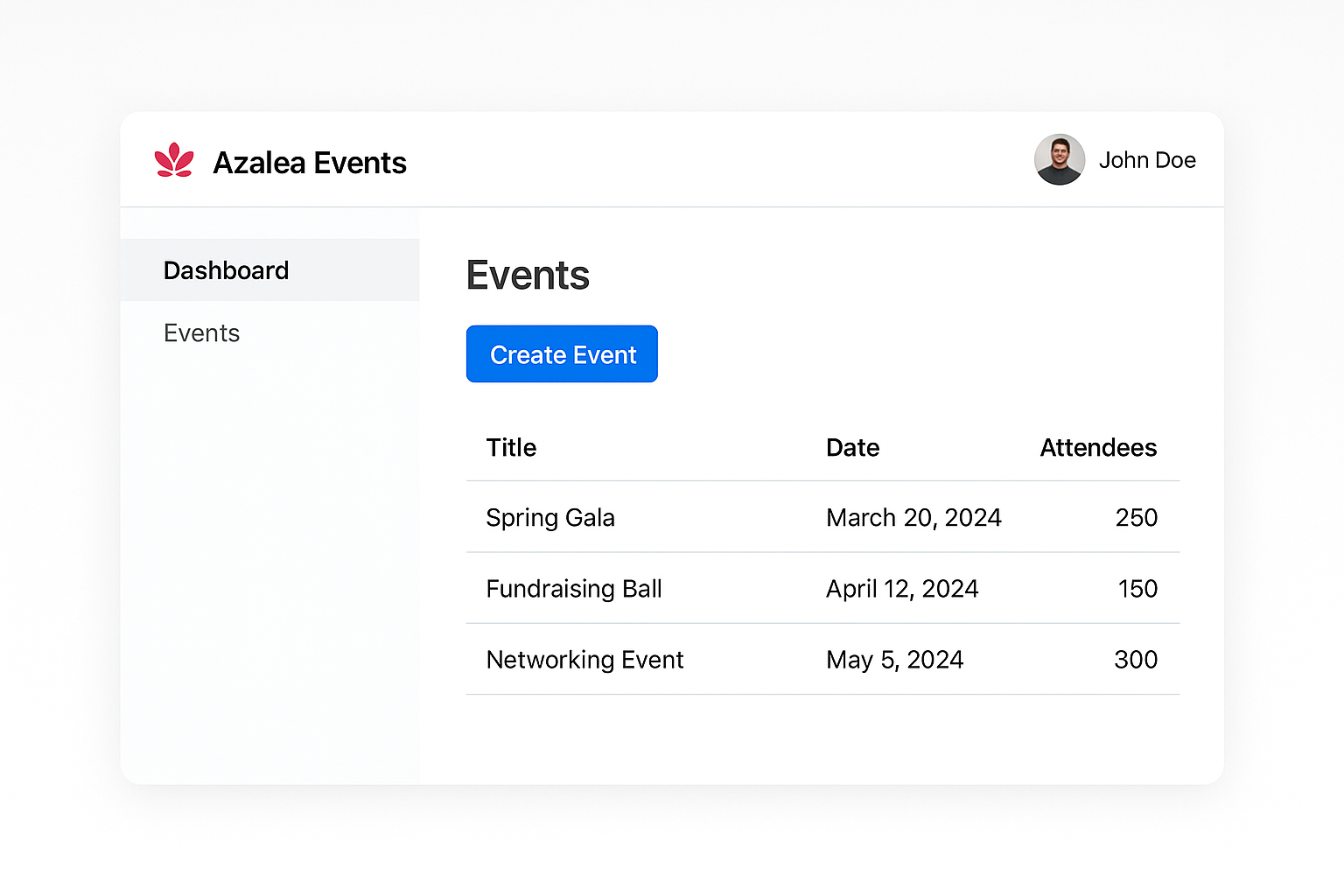This screenshot has width=1344, height=896.
Task: Go to the Dashboard sidebar item
Action: [x=227, y=270]
